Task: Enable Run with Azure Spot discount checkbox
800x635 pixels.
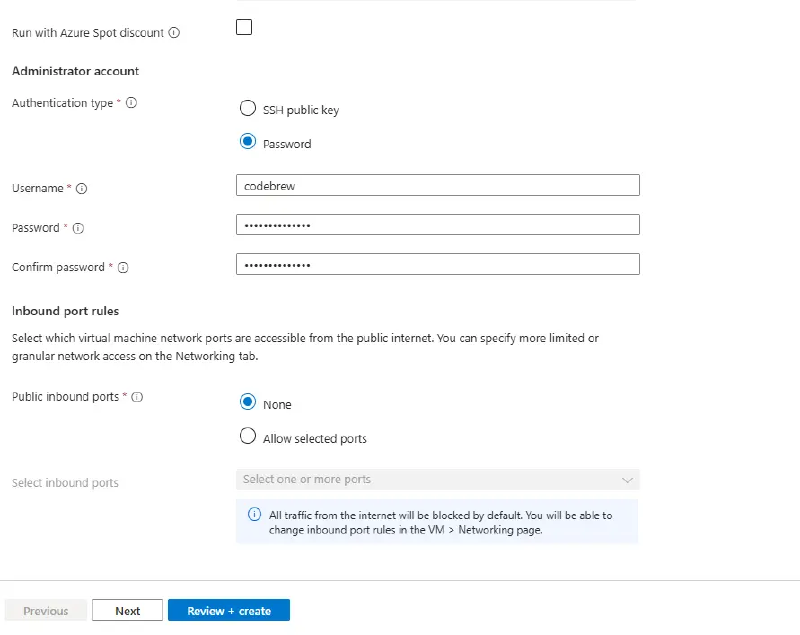Action: coord(244,27)
